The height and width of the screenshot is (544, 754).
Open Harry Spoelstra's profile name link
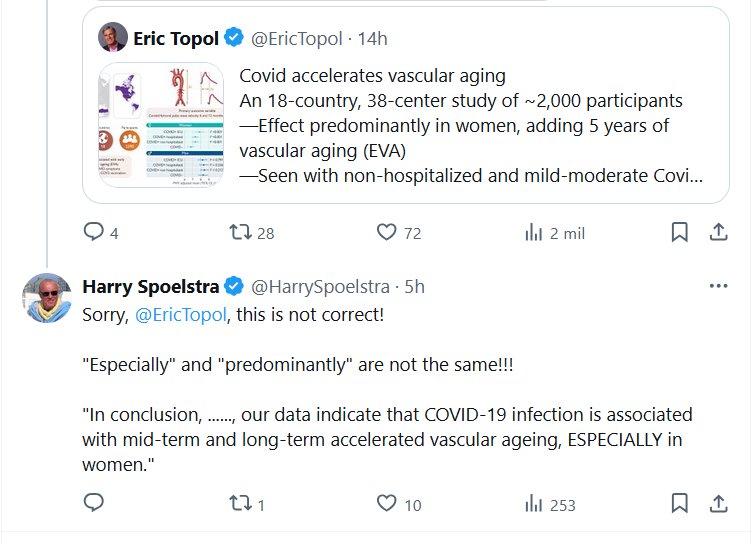pyautogui.click(x=152, y=287)
